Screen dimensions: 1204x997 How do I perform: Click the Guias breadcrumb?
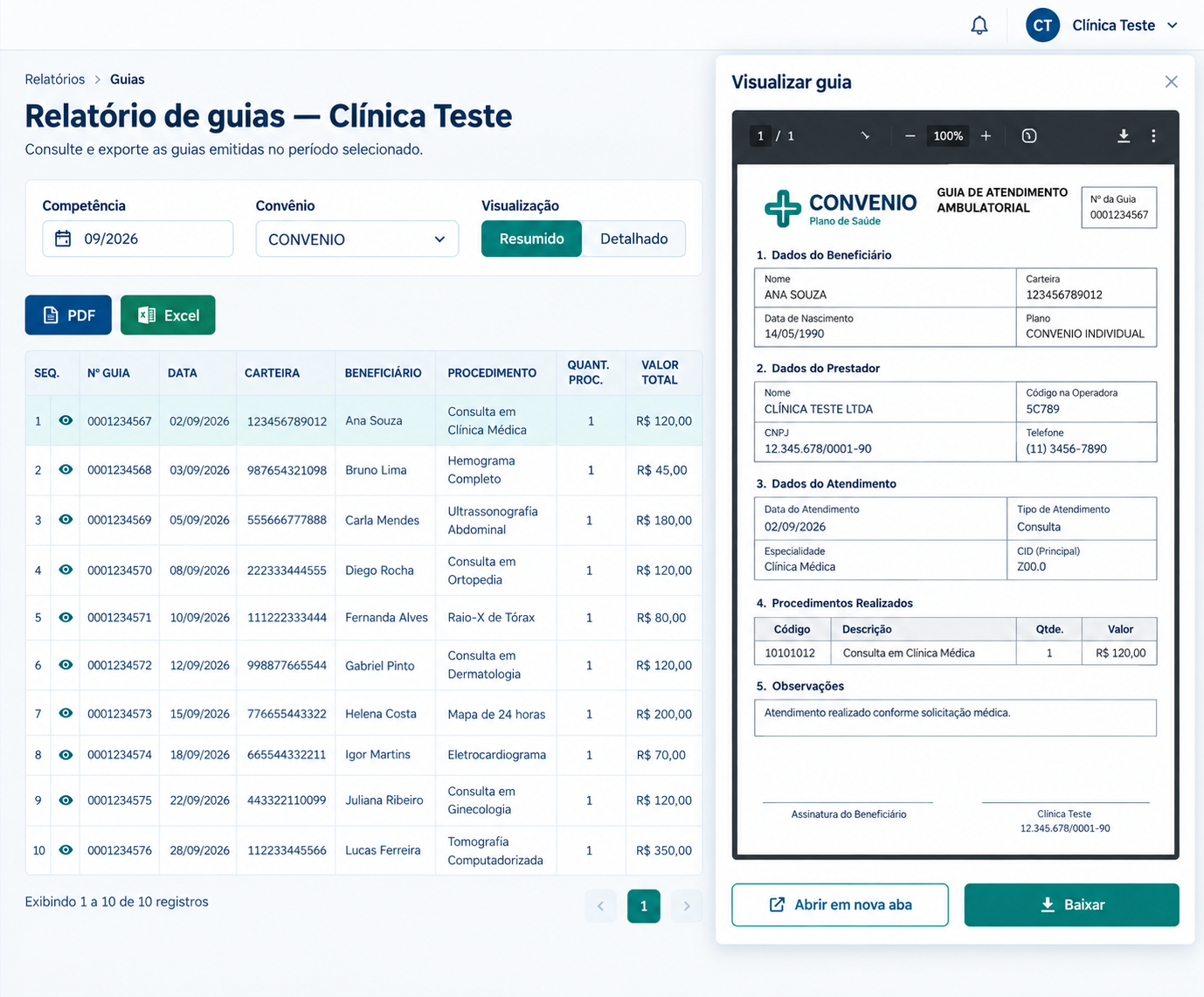pyautogui.click(x=128, y=79)
